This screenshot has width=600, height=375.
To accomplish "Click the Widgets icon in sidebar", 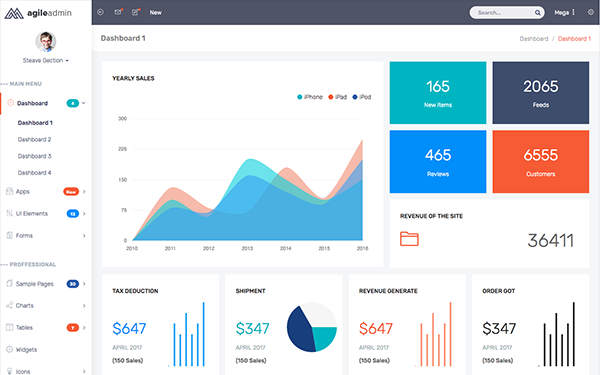I will tap(10, 349).
